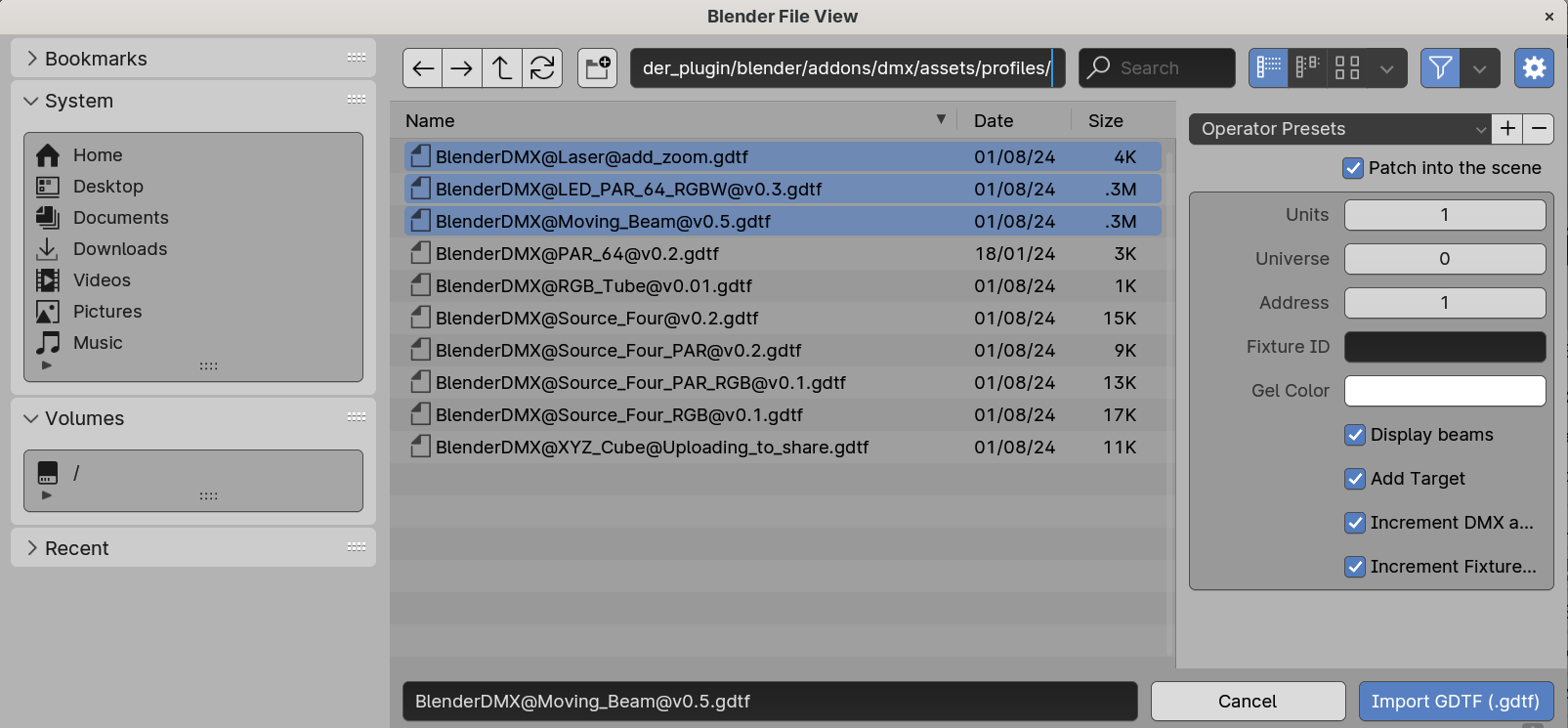The width and height of the screenshot is (1568, 728).
Task: Click the file path field
Action: (847, 68)
